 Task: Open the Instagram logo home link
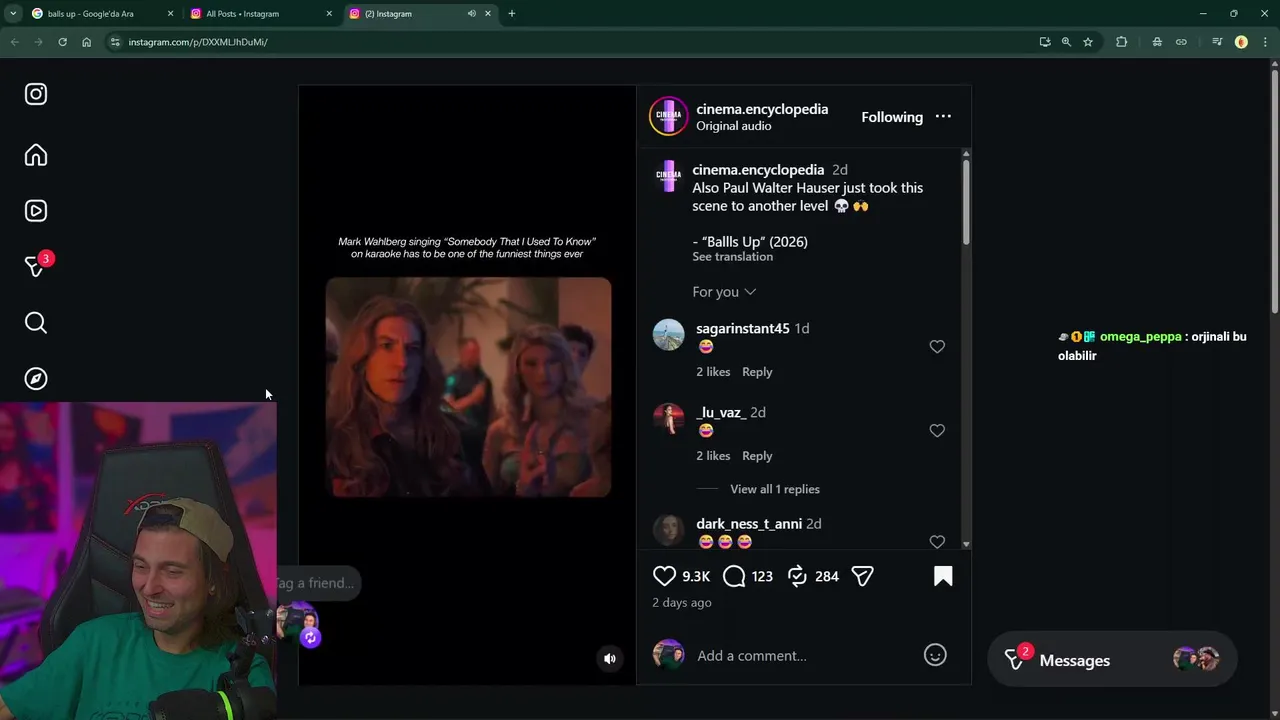click(36, 94)
